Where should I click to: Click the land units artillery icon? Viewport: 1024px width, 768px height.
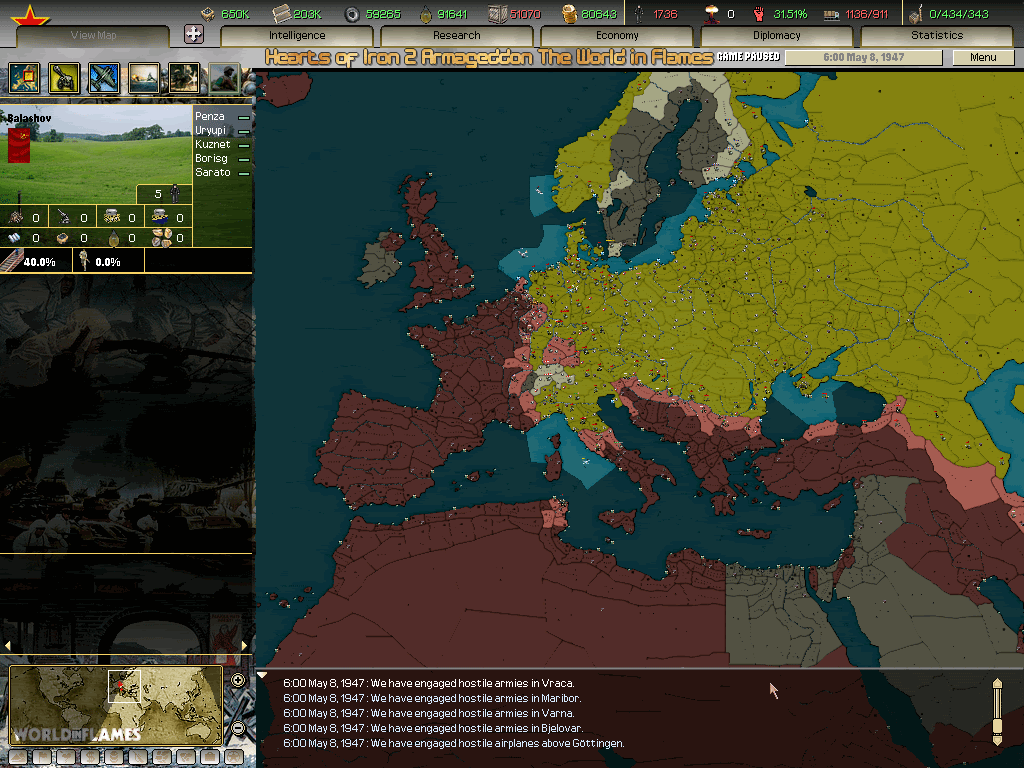coord(64,77)
